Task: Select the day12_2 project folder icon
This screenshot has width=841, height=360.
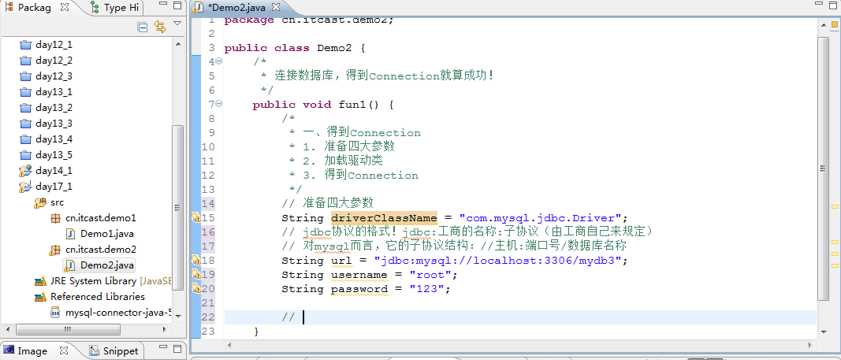Action: coord(25,60)
